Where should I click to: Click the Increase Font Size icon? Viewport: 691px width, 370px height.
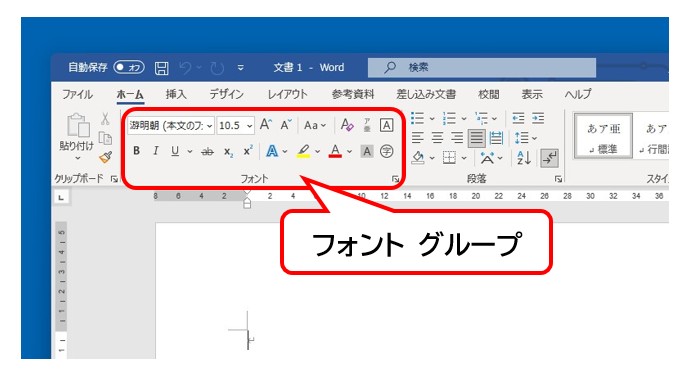click(x=266, y=125)
